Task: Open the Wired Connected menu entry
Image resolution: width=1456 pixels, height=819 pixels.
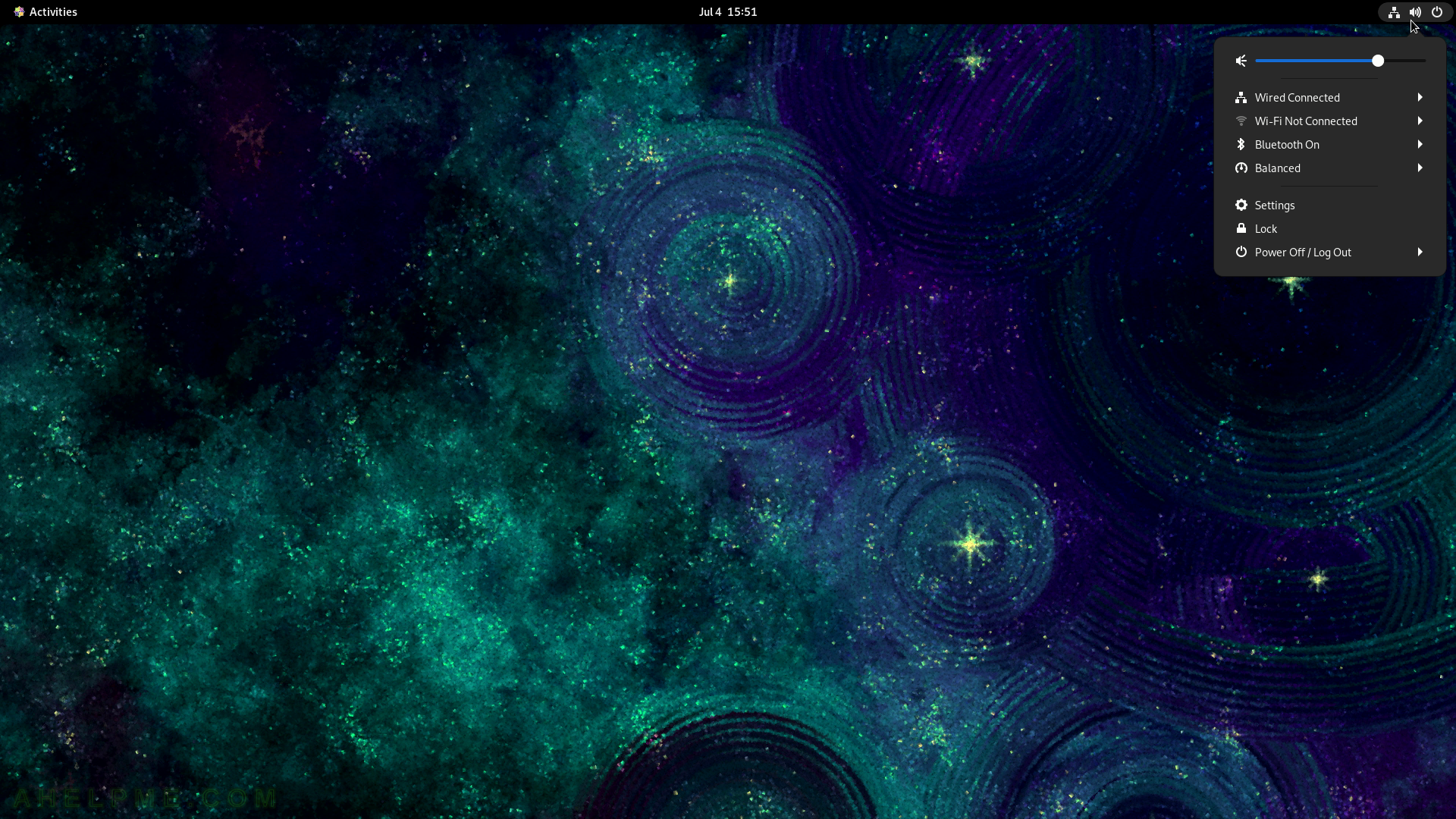Action: point(1329,98)
